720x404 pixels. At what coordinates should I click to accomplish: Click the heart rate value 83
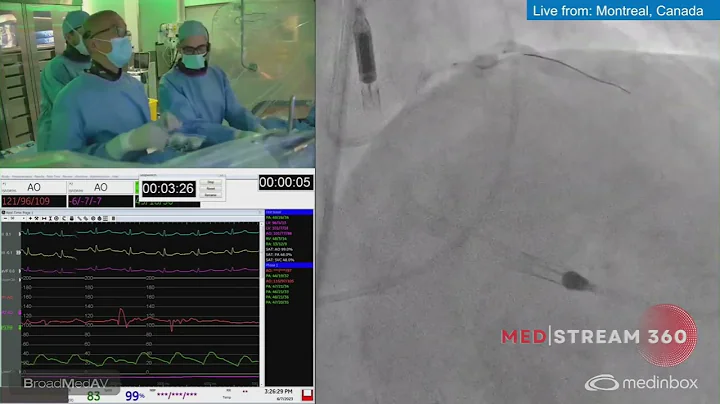click(94, 396)
